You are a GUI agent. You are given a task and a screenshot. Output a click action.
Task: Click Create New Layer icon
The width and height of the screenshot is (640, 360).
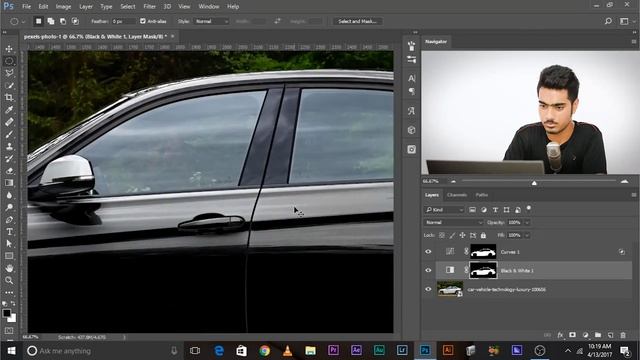[611, 335]
